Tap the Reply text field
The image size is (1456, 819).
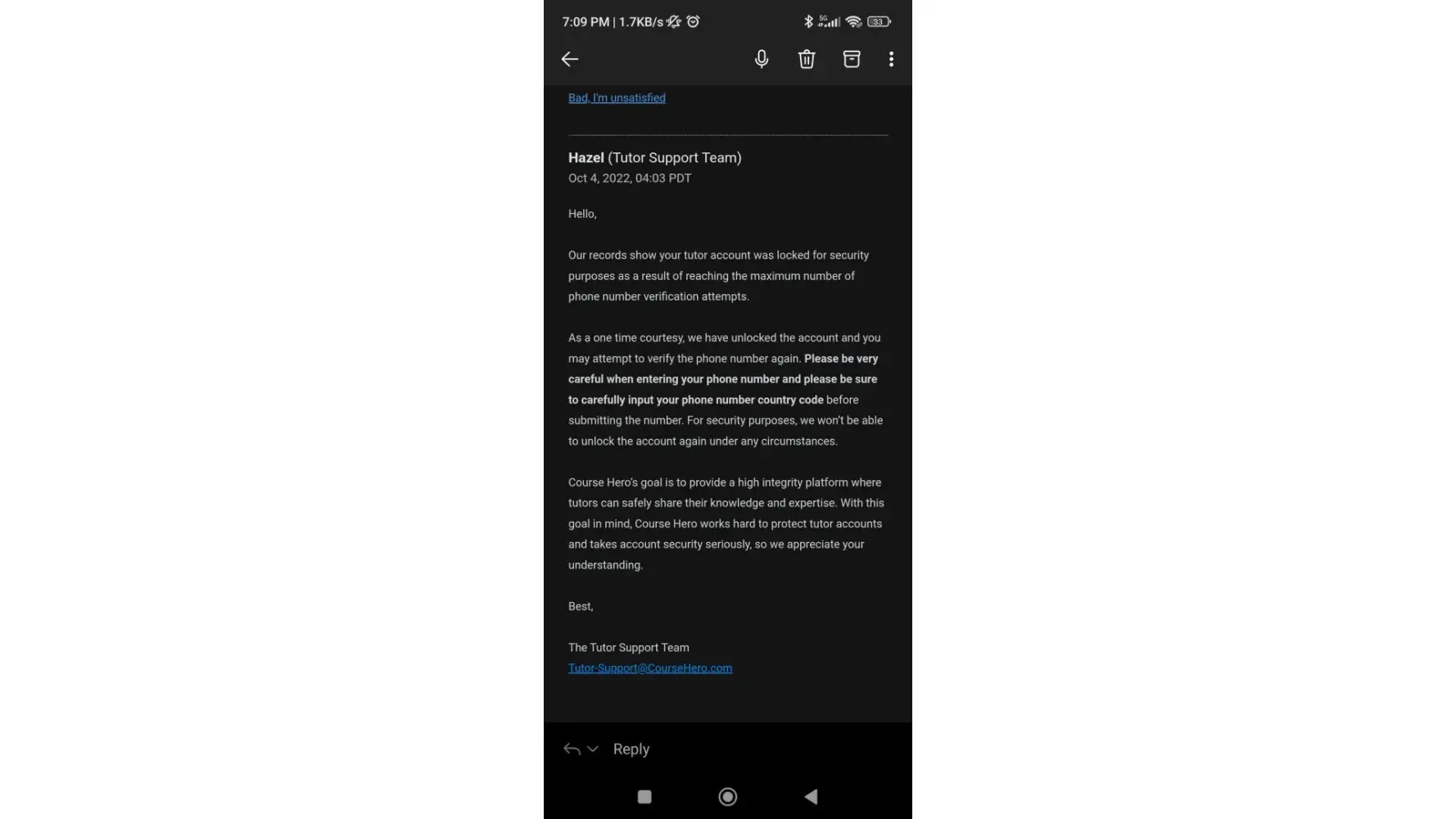pyautogui.click(x=631, y=749)
